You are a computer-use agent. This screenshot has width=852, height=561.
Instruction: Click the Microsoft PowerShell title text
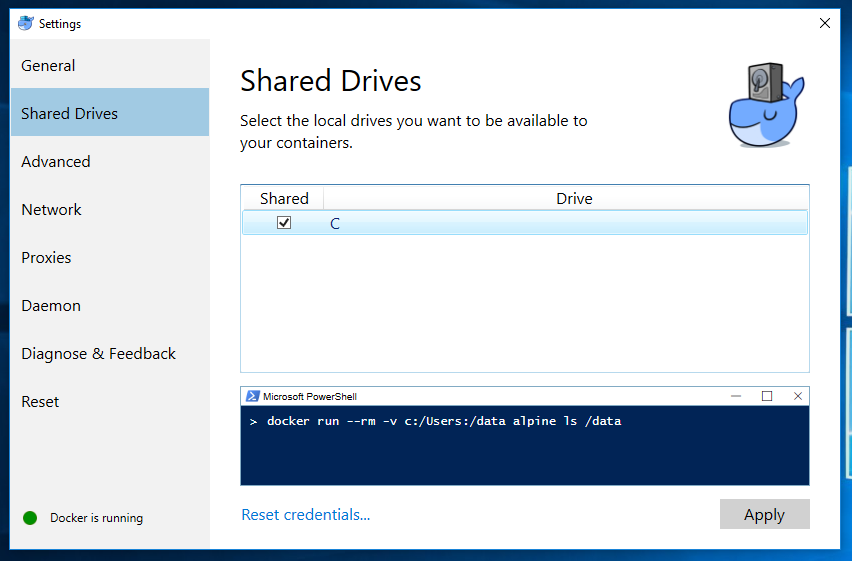pyautogui.click(x=310, y=396)
